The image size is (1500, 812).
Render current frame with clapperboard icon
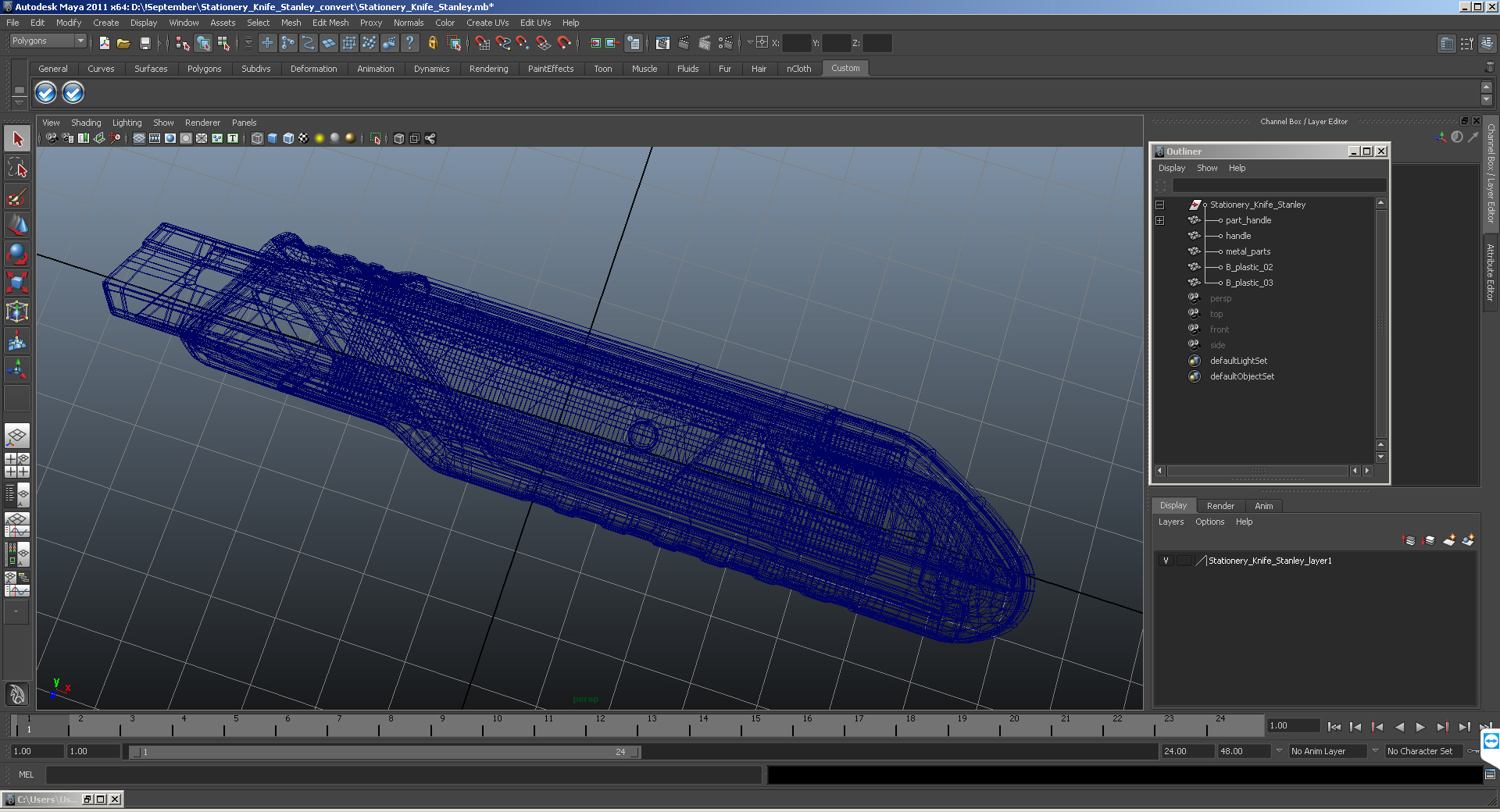[x=684, y=43]
